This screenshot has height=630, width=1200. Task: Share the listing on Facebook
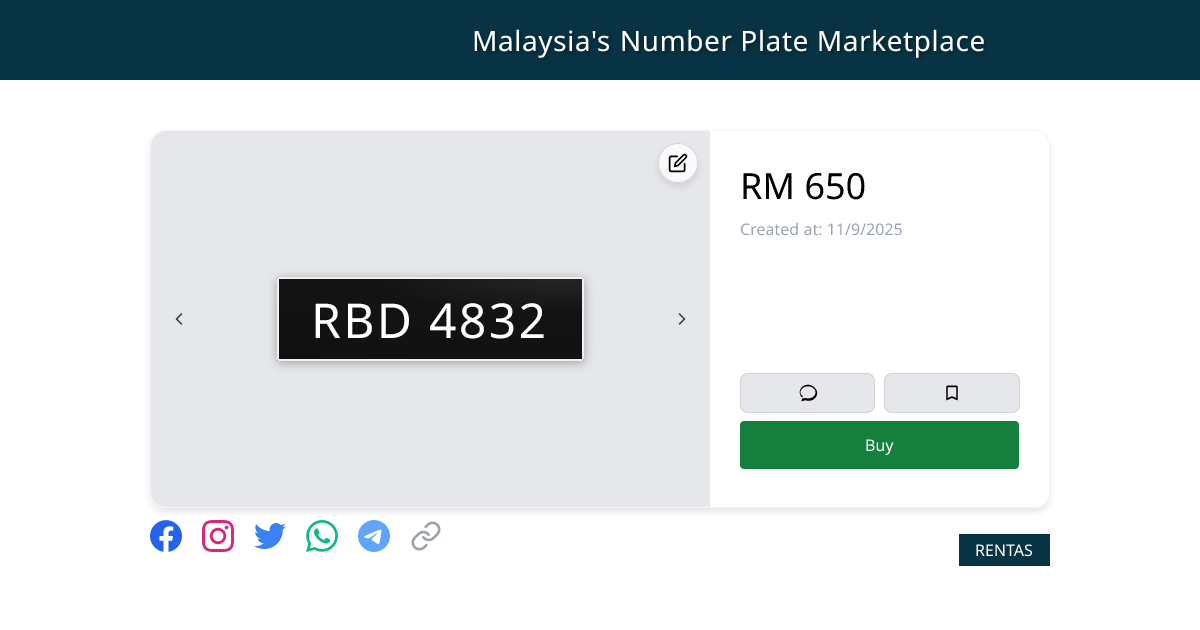tap(166, 536)
